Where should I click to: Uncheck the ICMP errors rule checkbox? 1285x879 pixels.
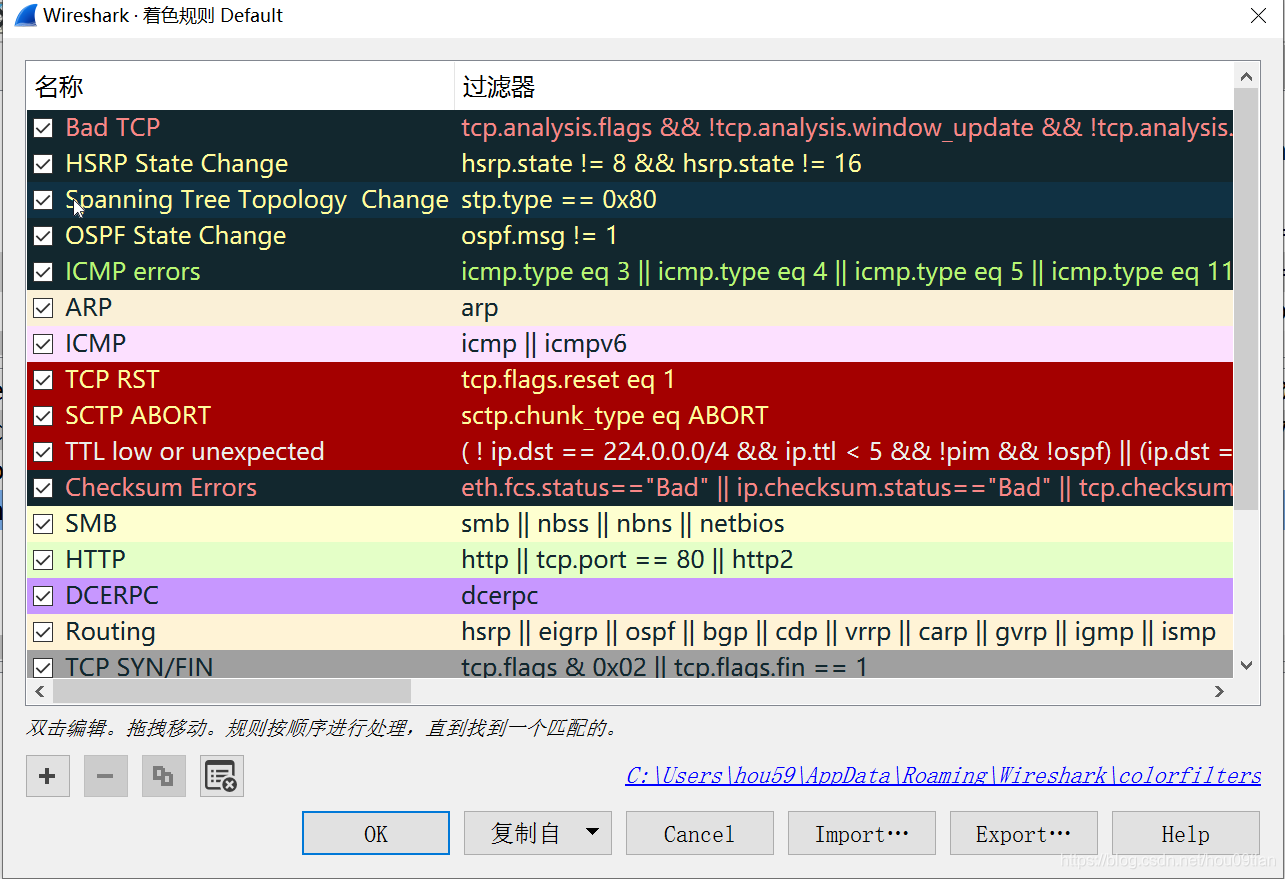pos(43,272)
